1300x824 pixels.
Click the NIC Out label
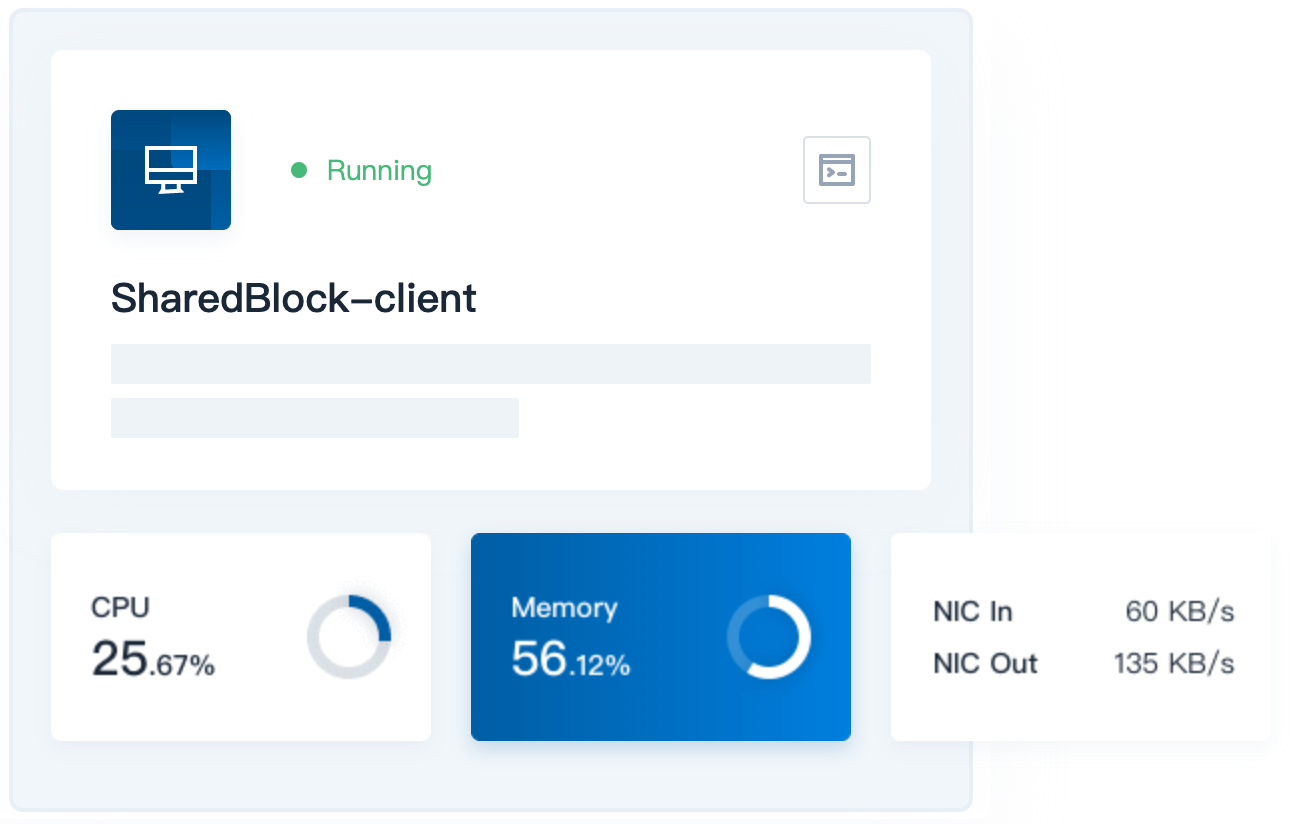(985, 663)
